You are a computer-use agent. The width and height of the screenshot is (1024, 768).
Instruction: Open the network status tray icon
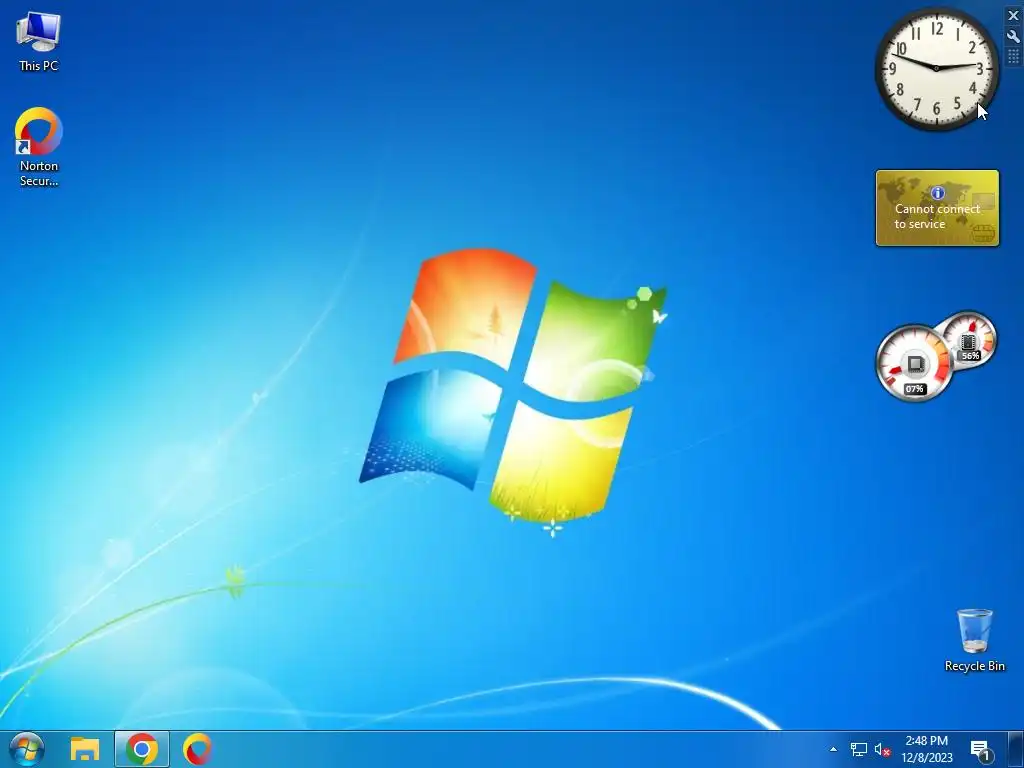click(858, 750)
